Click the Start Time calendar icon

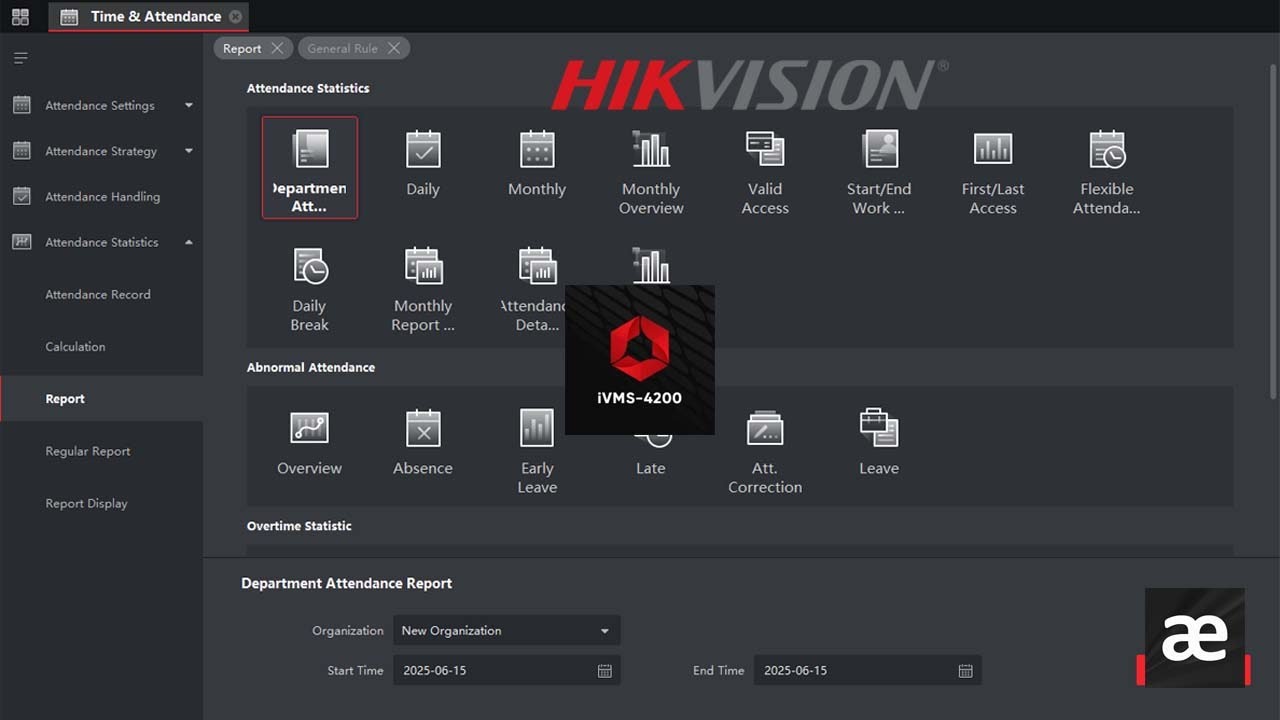point(605,671)
